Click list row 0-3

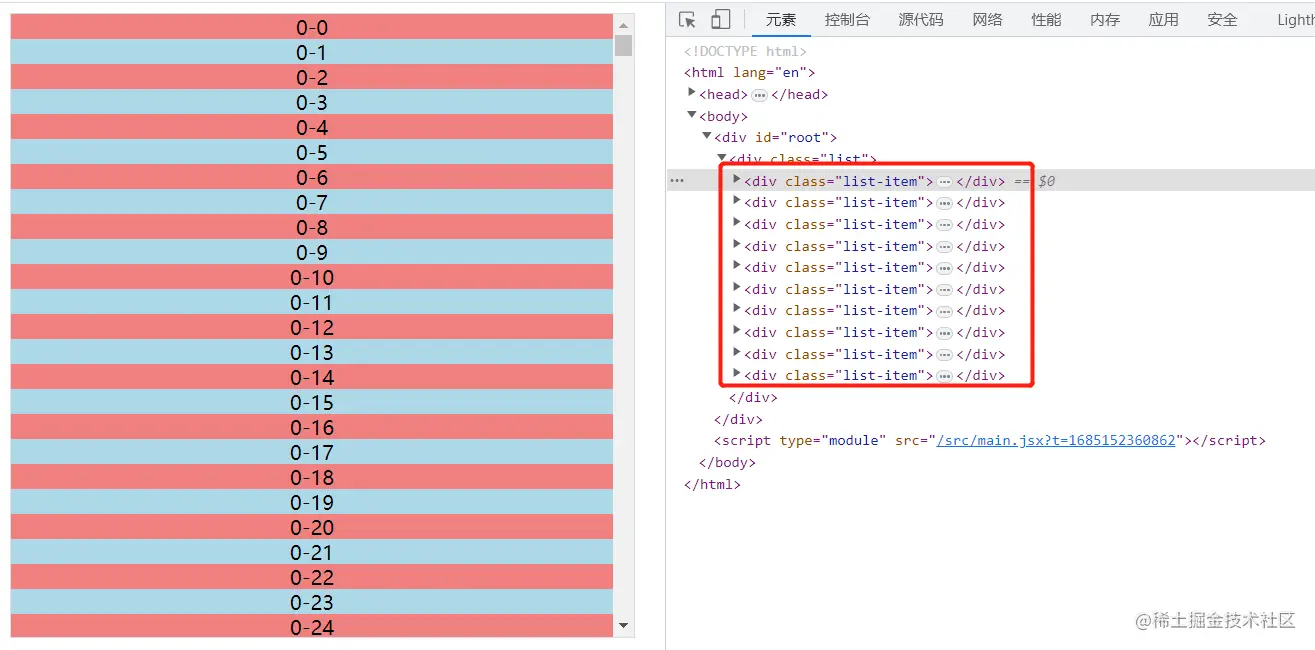pyautogui.click(x=312, y=102)
